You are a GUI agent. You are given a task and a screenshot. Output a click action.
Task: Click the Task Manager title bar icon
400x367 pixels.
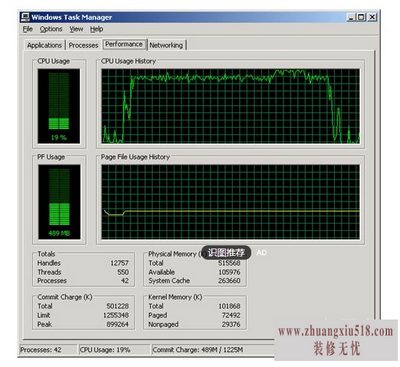[25, 17]
